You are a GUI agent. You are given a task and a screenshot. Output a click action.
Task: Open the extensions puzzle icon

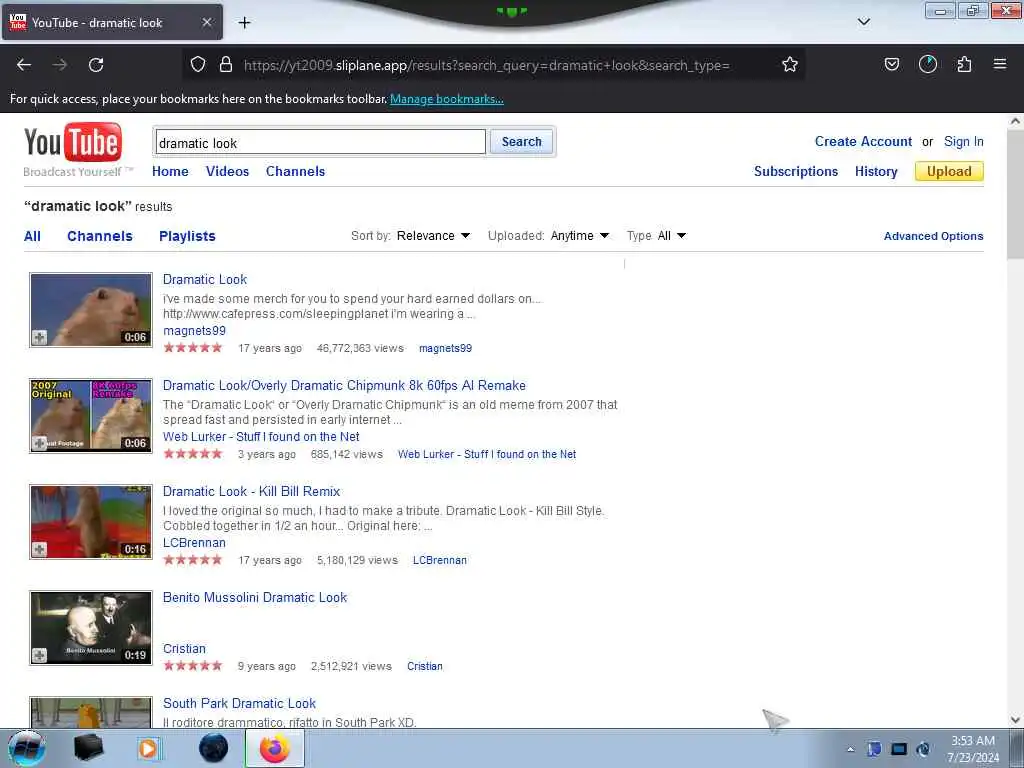click(x=964, y=65)
